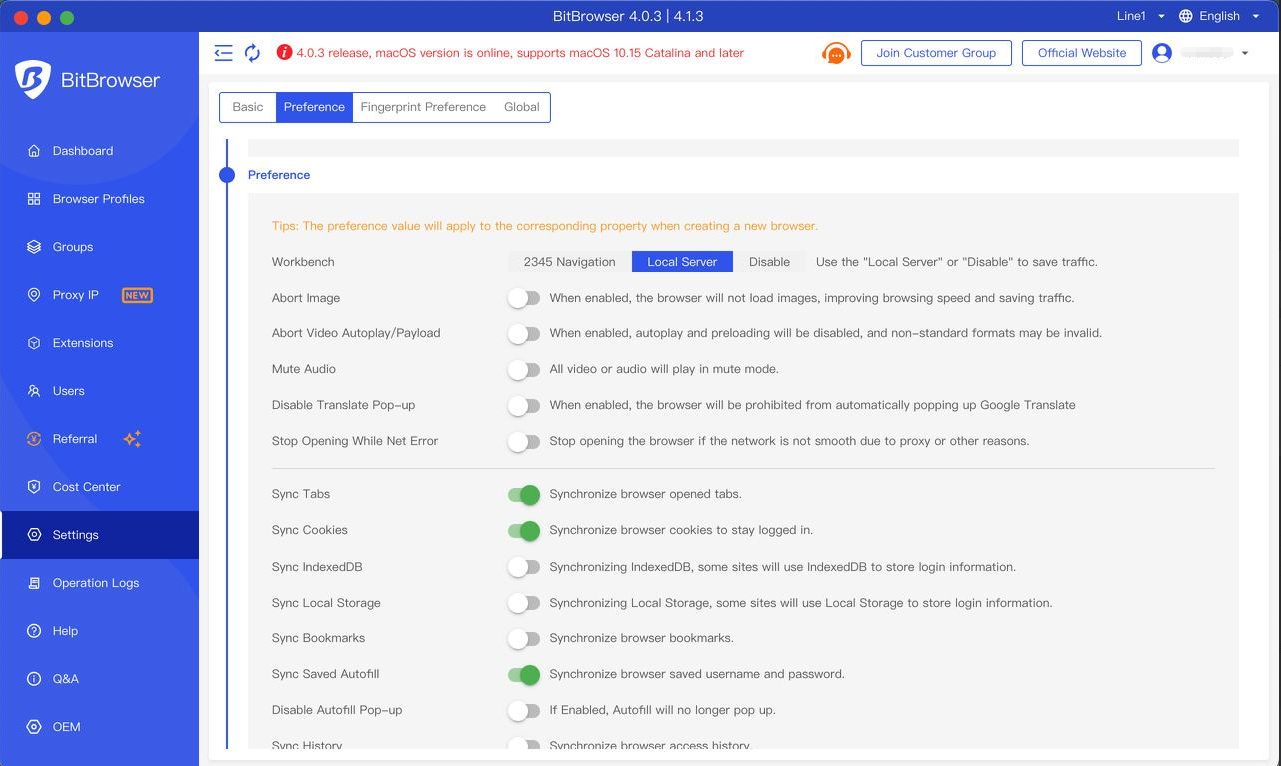Click the Extensions cube icon
This screenshot has height=766, width=1281.
point(34,343)
